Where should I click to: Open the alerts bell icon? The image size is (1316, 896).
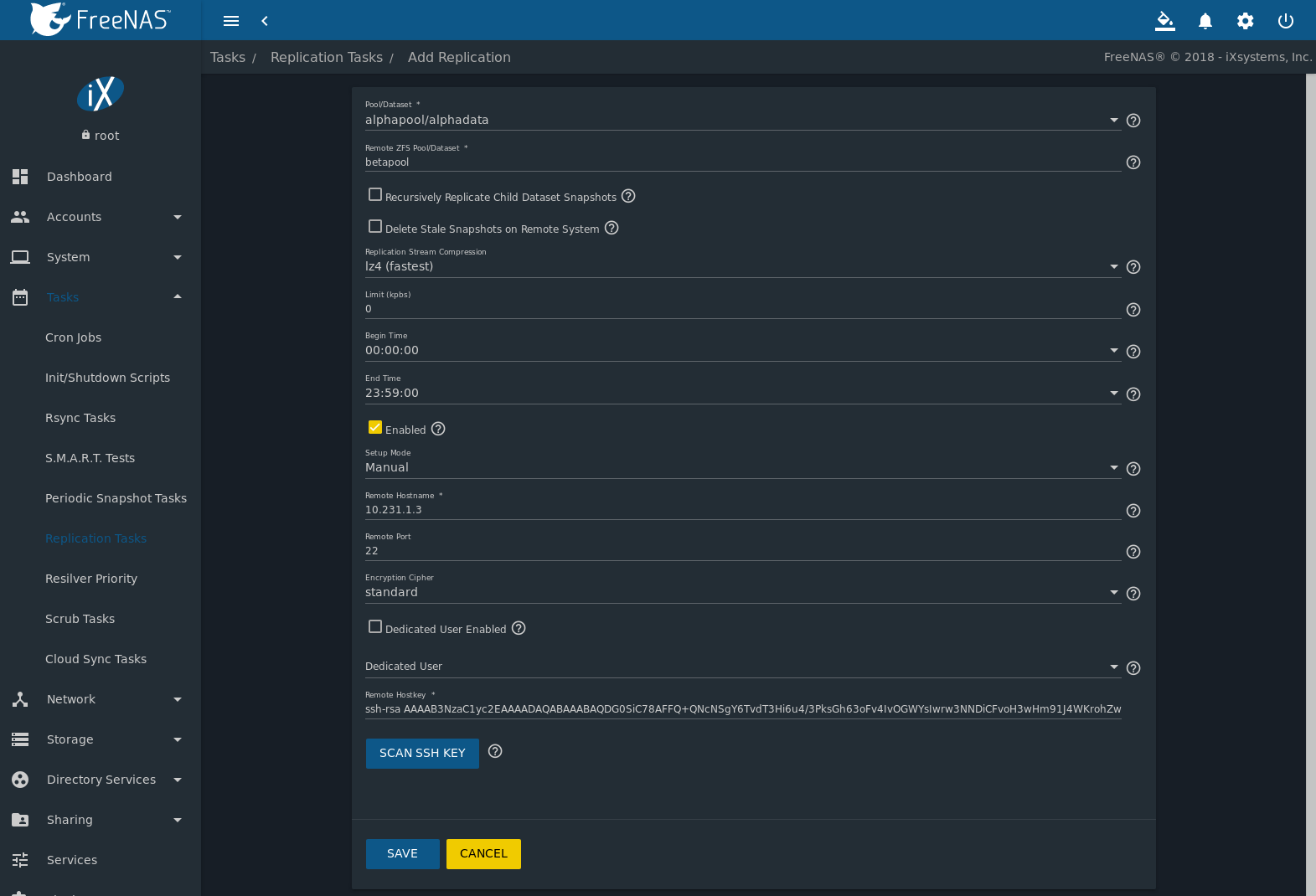point(1205,21)
